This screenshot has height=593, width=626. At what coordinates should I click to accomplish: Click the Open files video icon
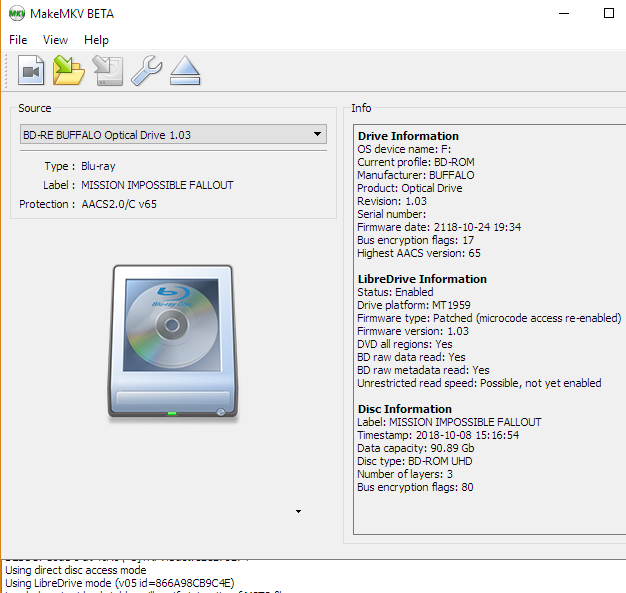pos(31,70)
